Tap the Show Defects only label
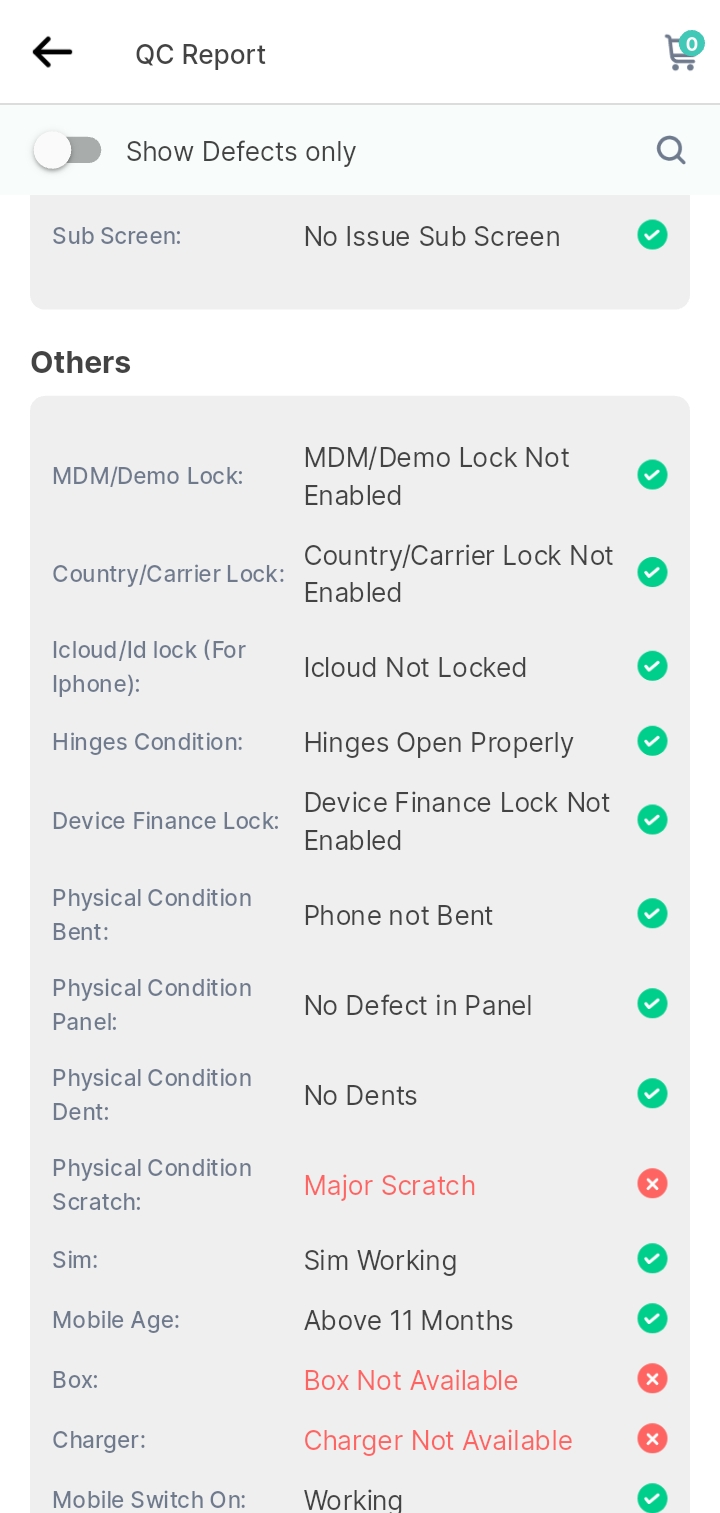 coord(241,151)
